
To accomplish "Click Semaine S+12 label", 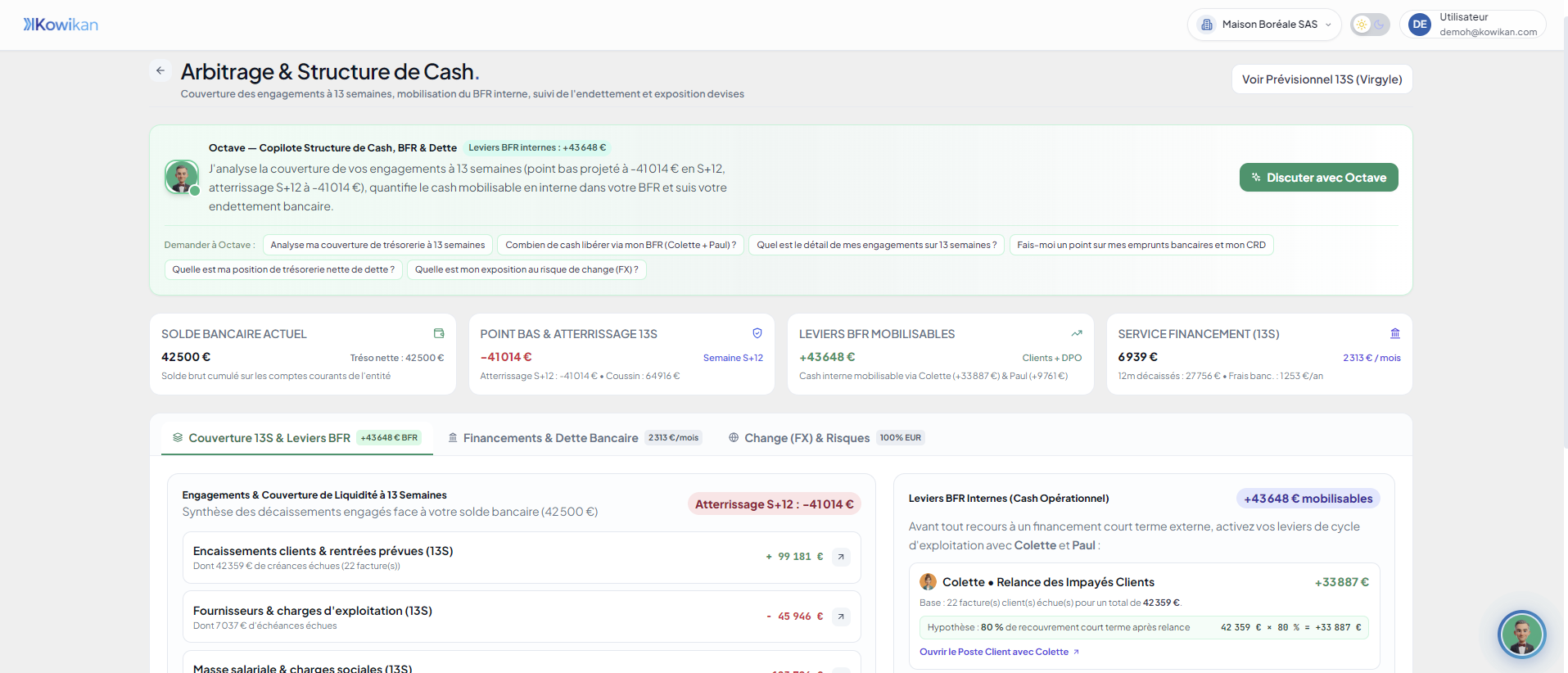I will pos(733,358).
